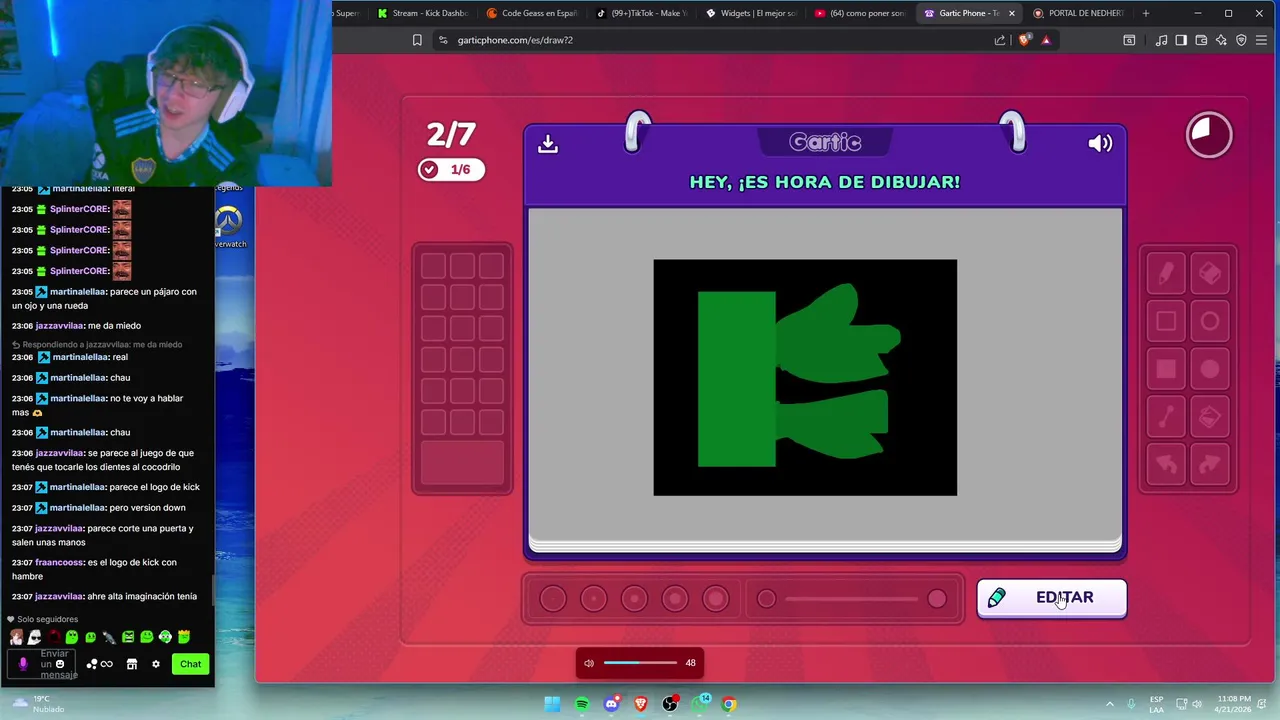Close the Gartic Phone tab

pos(1011,13)
